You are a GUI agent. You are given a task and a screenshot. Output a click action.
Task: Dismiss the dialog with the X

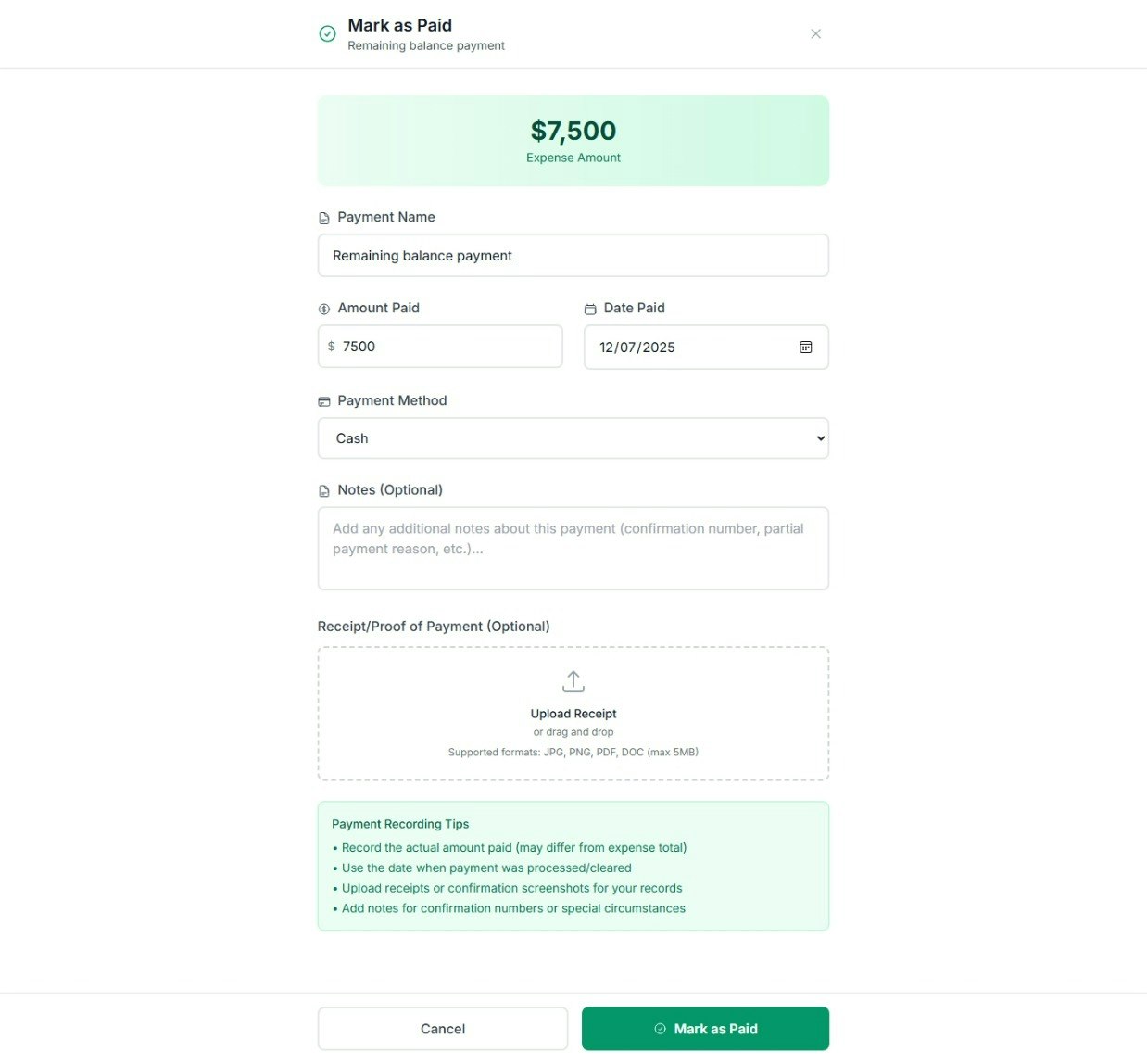click(815, 33)
